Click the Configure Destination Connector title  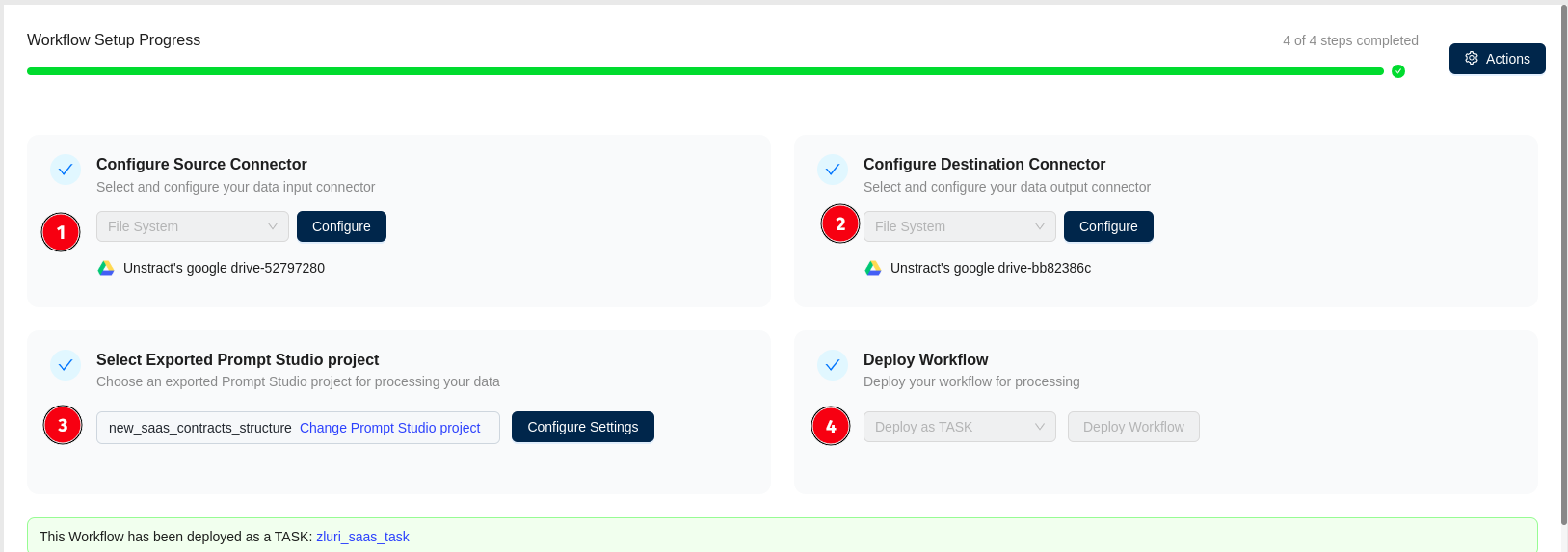click(x=984, y=164)
